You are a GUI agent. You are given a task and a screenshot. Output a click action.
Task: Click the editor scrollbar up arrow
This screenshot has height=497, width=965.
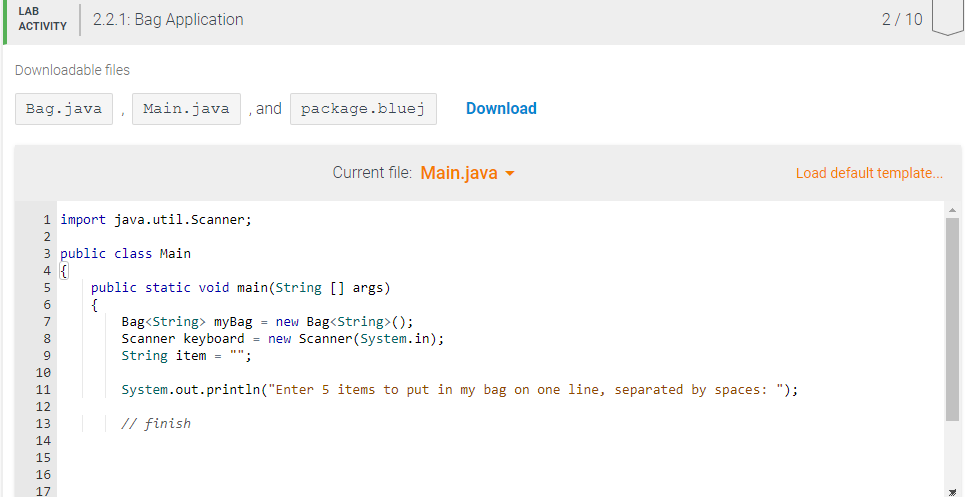[x=952, y=210]
